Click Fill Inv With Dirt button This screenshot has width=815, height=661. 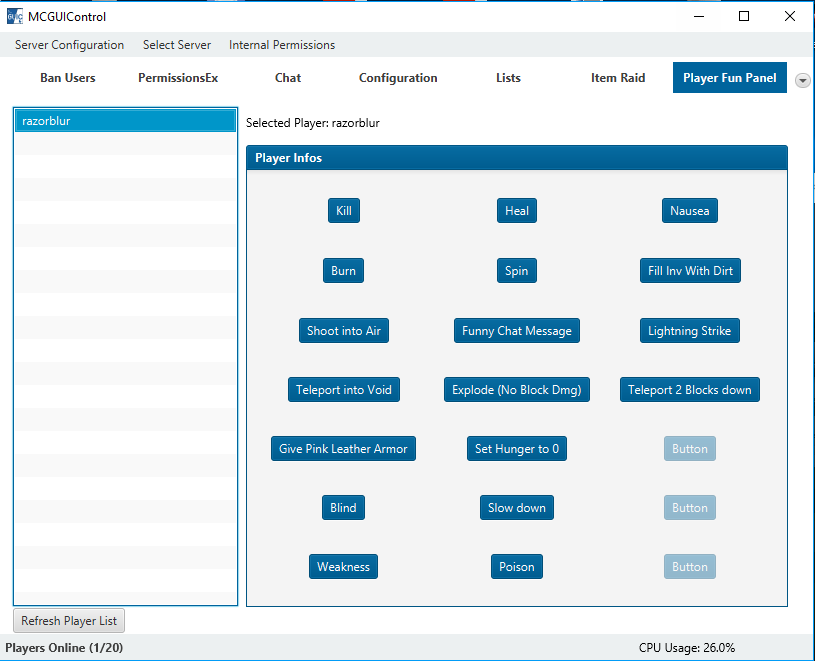pyautogui.click(x=690, y=271)
